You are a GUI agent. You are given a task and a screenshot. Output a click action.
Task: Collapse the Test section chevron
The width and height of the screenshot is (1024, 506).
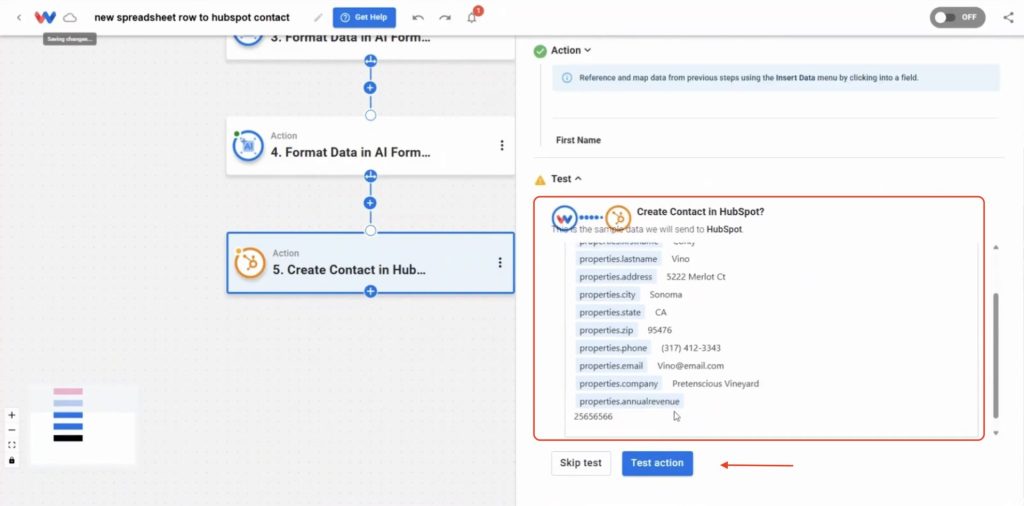[x=578, y=179]
